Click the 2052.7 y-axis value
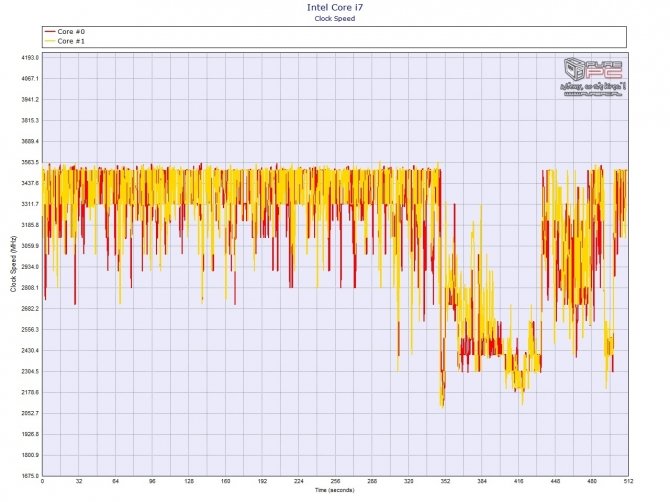The height and width of the screenshot is (502, 670). click(30, 414)
